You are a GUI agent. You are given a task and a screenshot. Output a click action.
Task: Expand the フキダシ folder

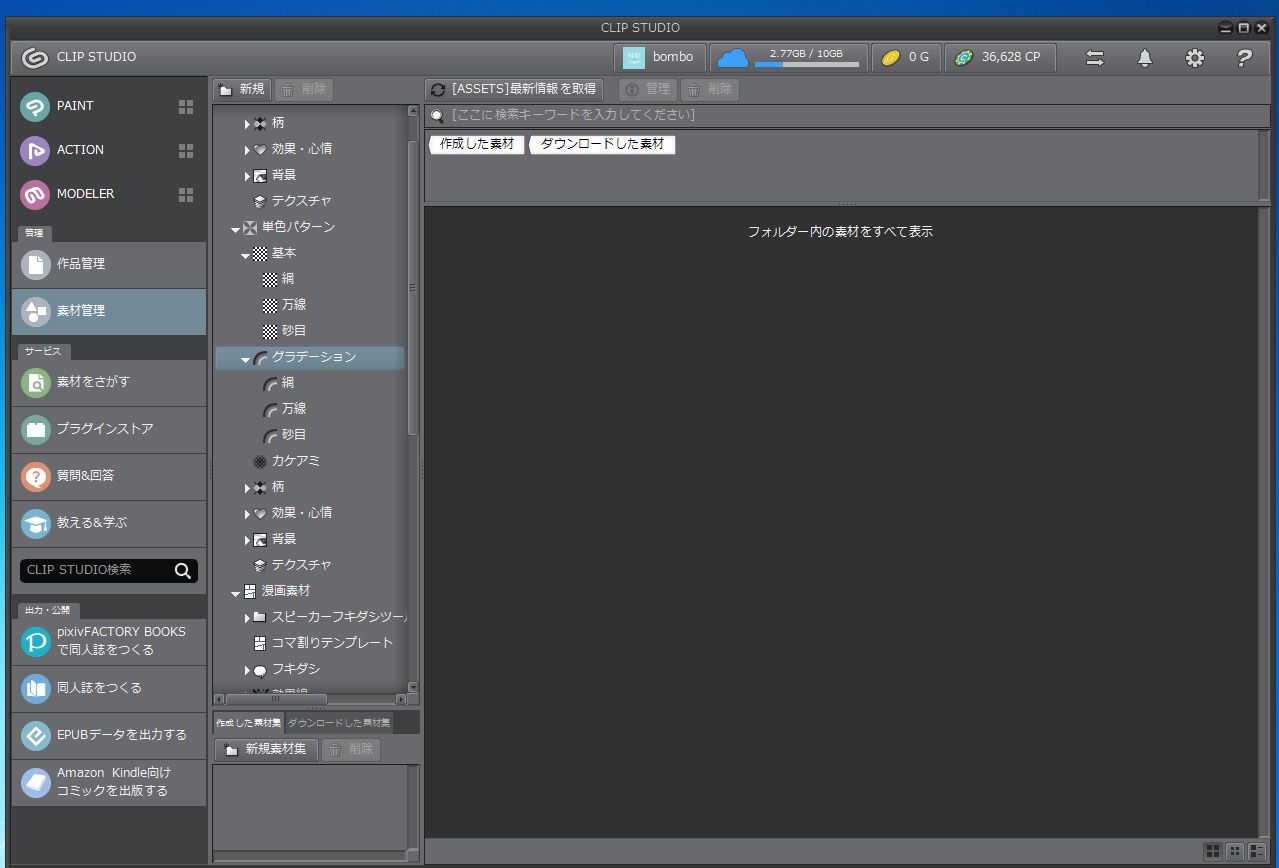click(x=248, y=669)
